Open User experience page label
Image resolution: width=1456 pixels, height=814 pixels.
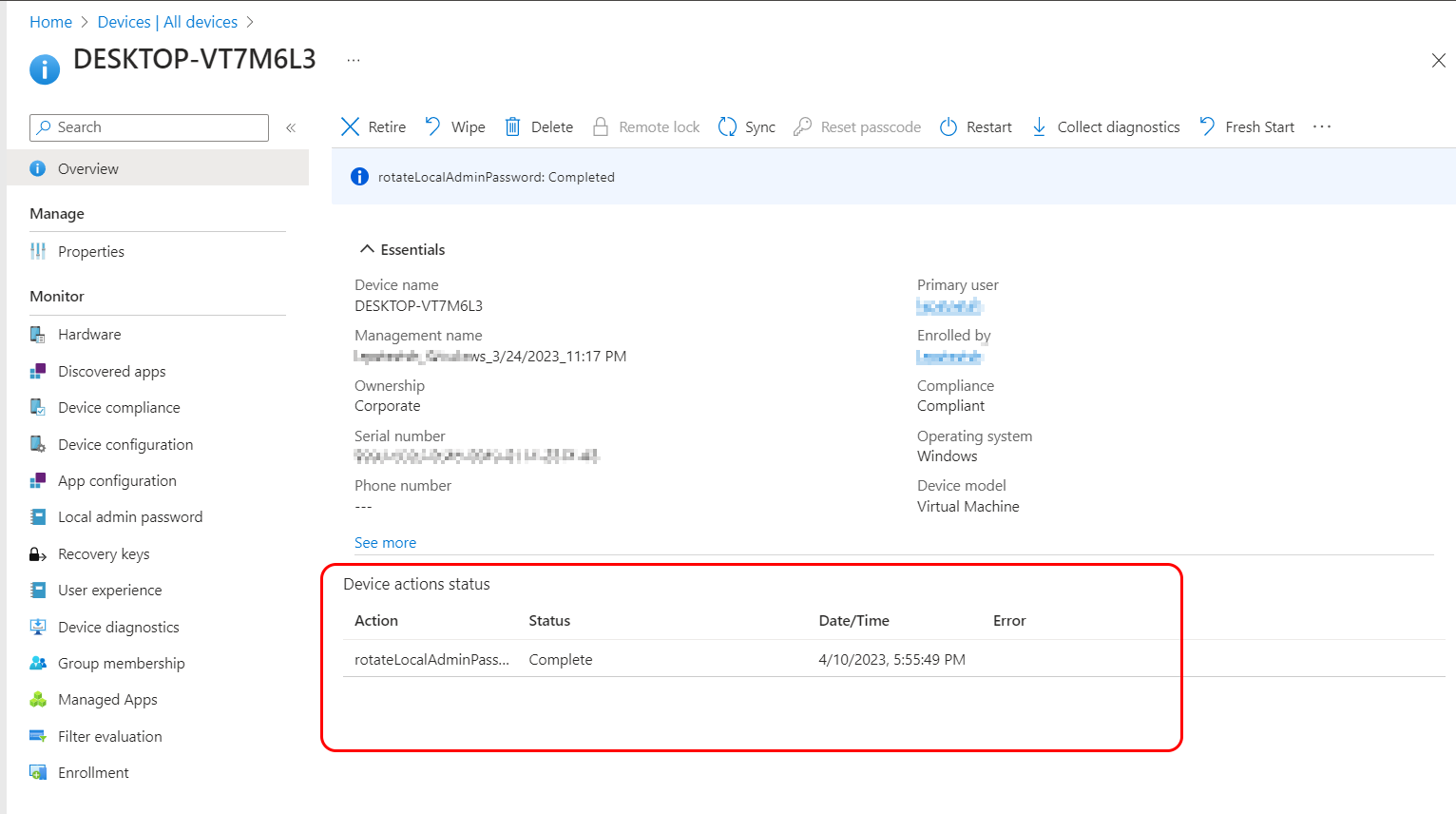point(109,591)
